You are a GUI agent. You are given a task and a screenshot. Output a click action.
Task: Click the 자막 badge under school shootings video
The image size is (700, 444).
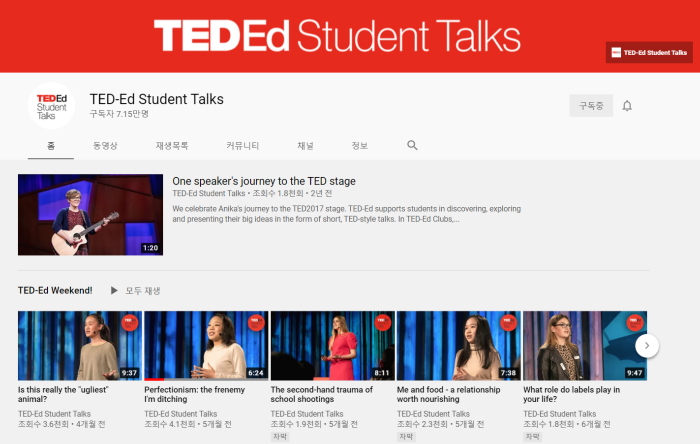[x=280, y=436]
